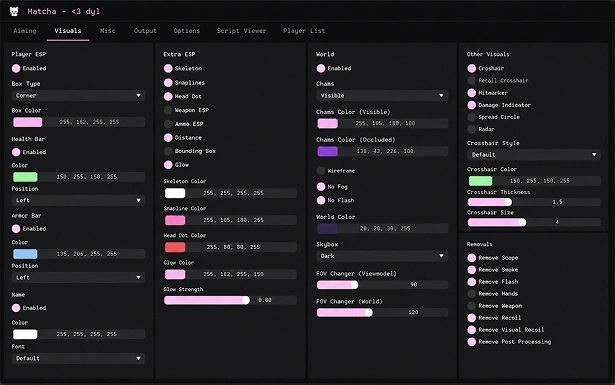Toggle the No Fog option
The height and width of the screenshot is (385, 615).
(321, 187)
